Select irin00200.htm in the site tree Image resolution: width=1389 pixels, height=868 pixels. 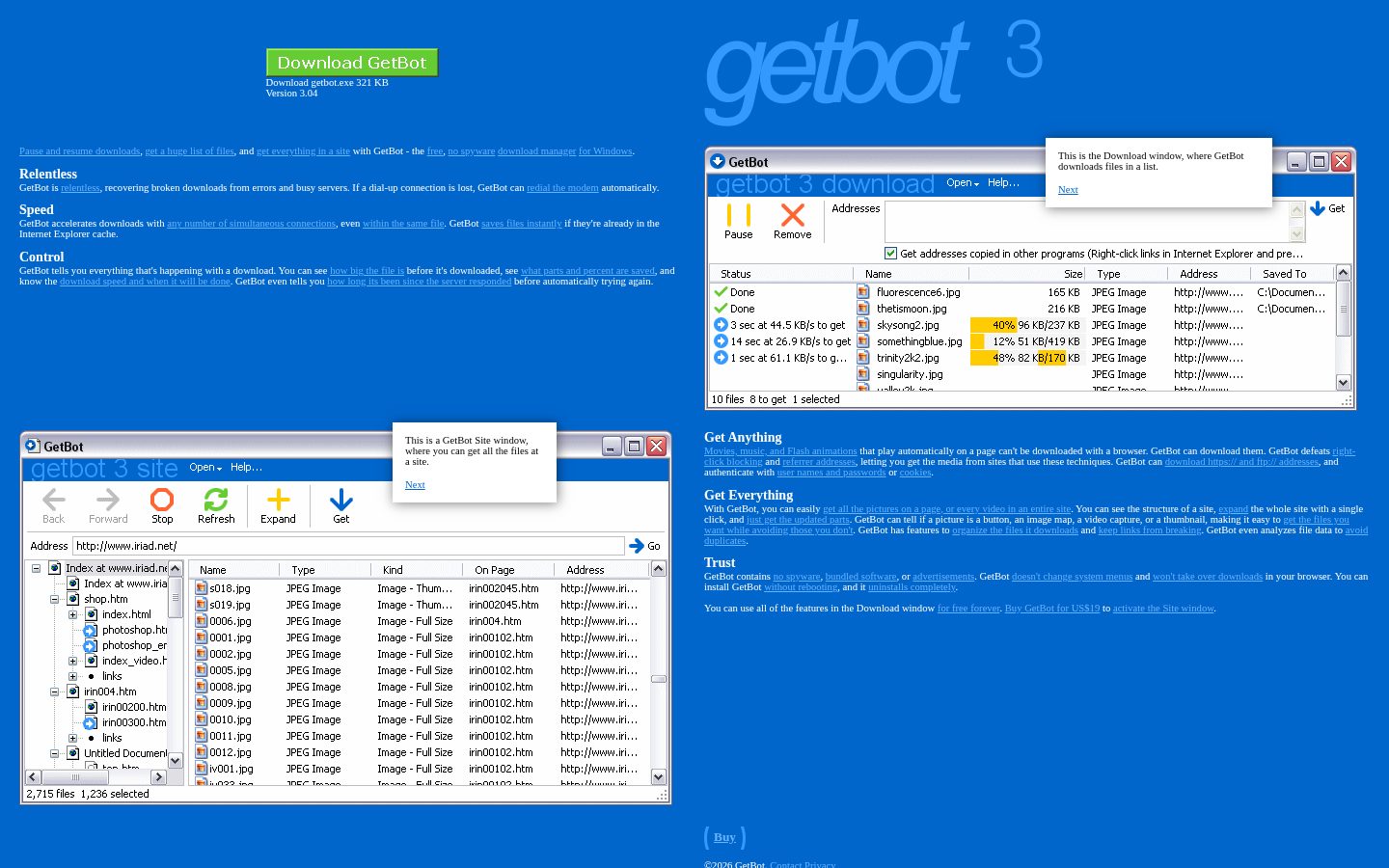point(134,707)
